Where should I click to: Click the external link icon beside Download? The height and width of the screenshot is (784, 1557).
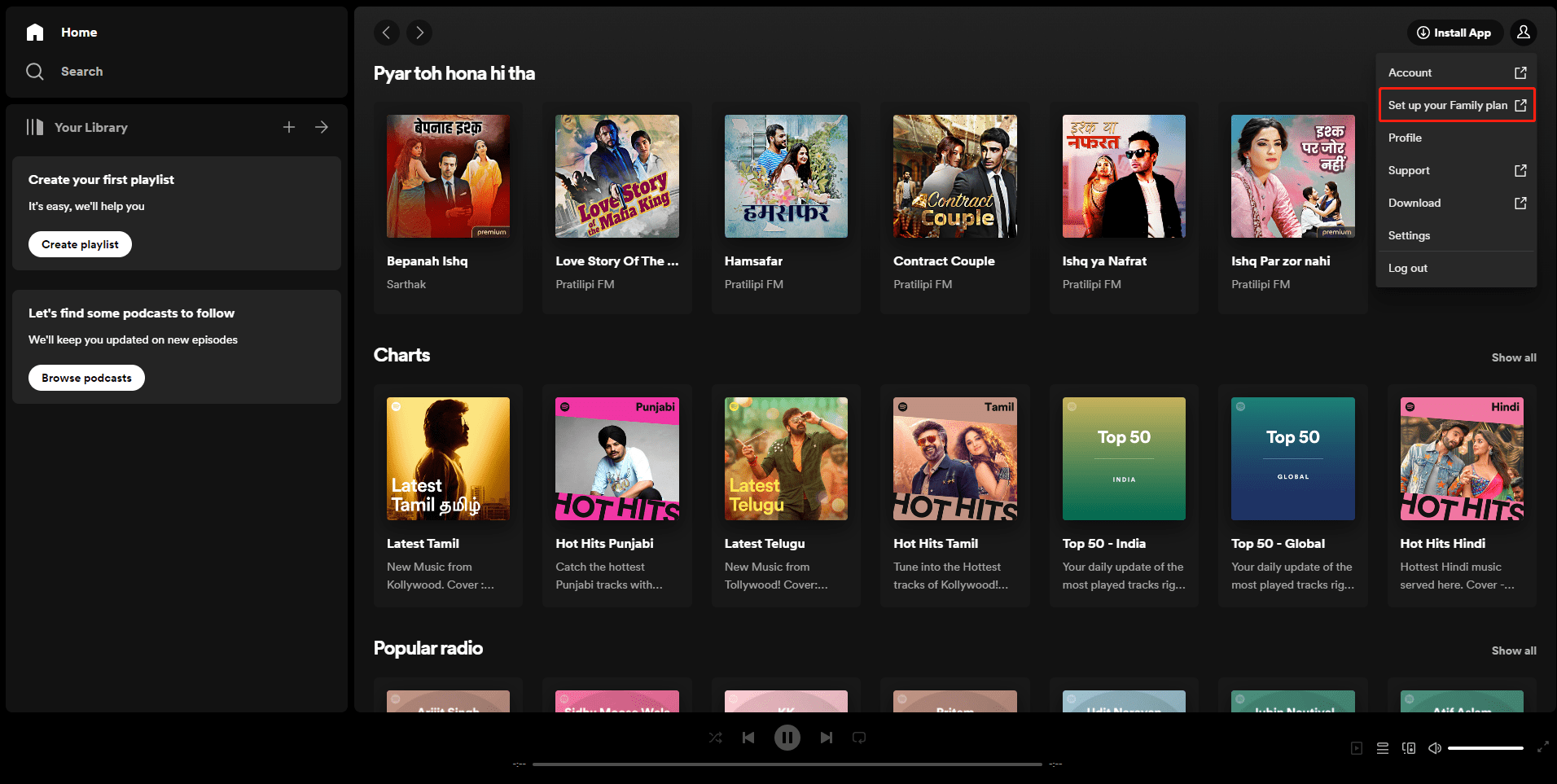1520,203
